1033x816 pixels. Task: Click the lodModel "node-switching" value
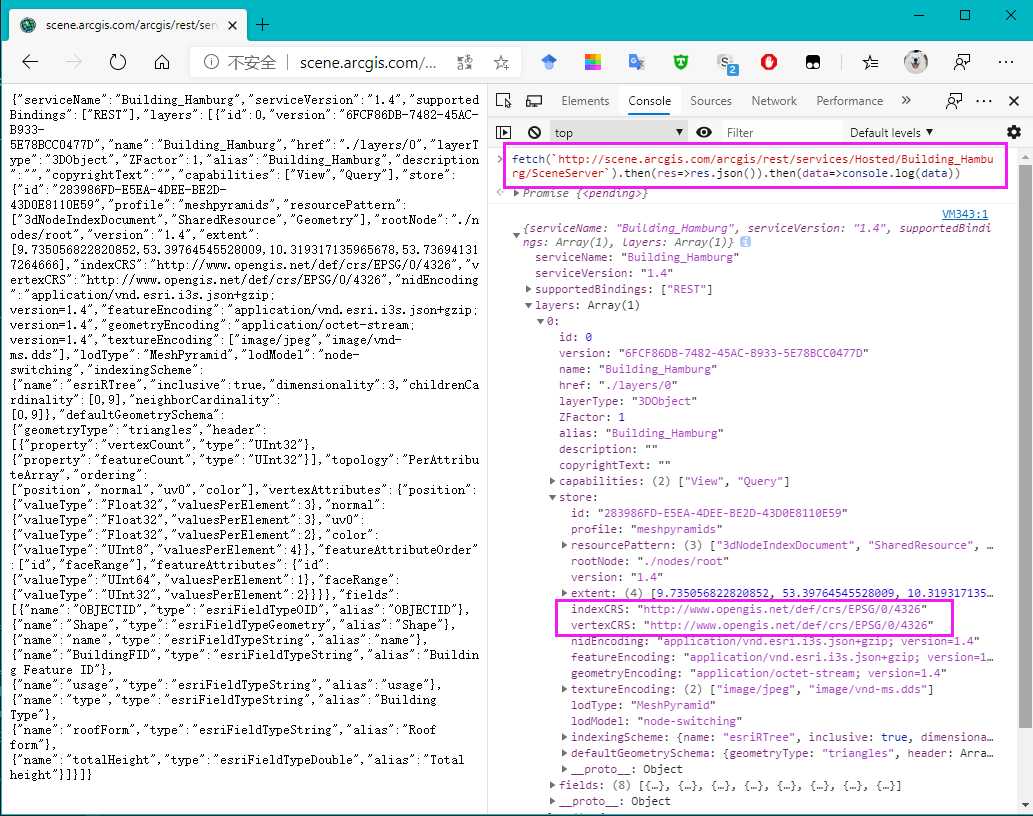tap(690, 721)
